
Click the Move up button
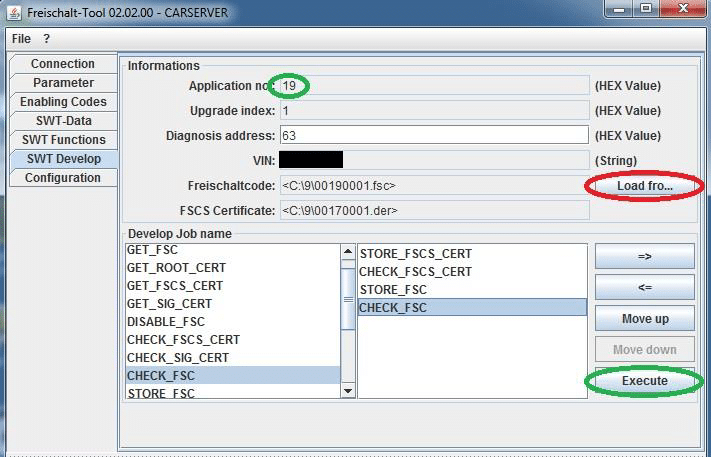click(x=644, y=319)
